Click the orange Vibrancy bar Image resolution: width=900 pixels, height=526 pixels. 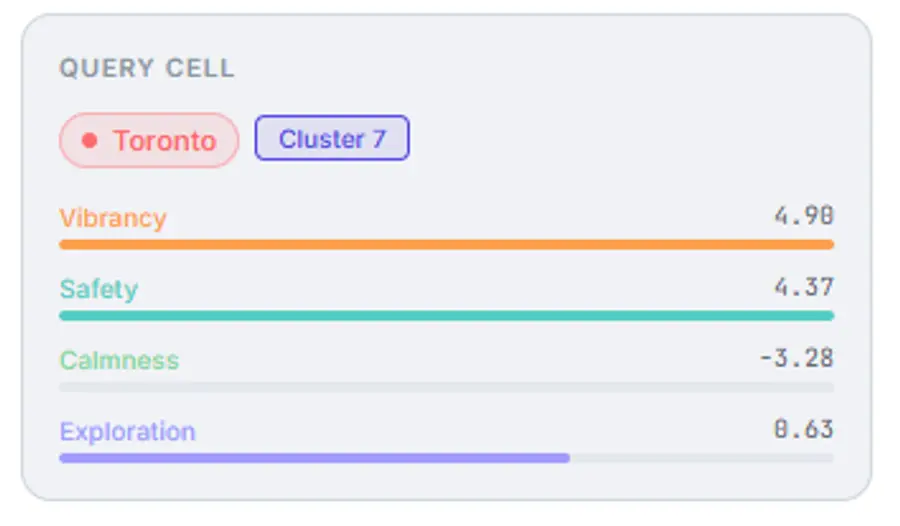[x=446, y=244]
